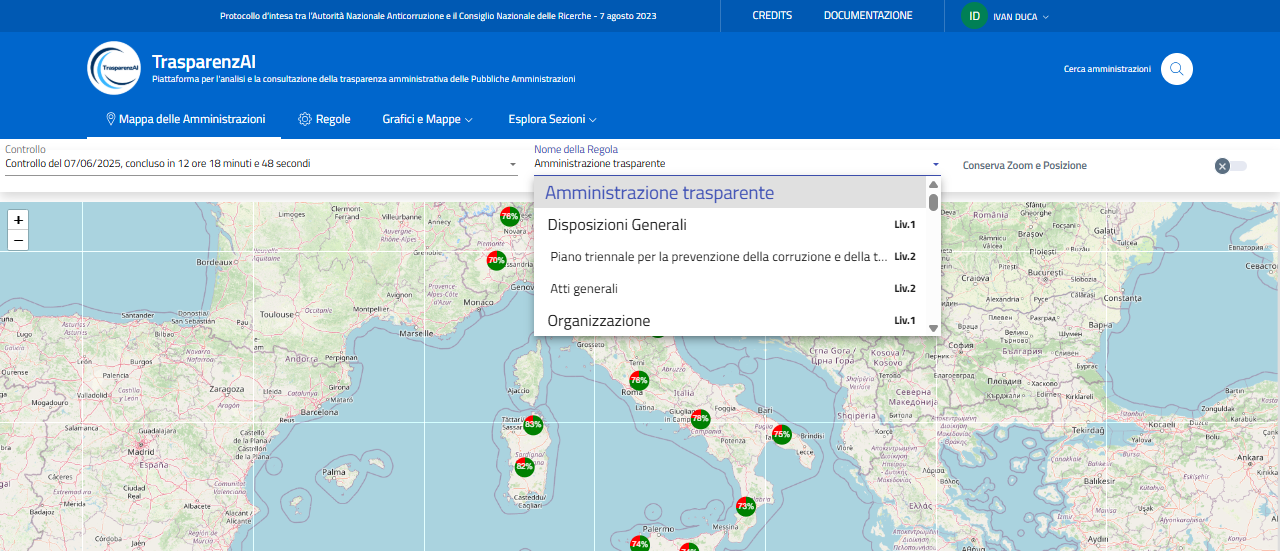
Task: Select Atti generali option
Action: pyautogui.click(x=730, y=288)
